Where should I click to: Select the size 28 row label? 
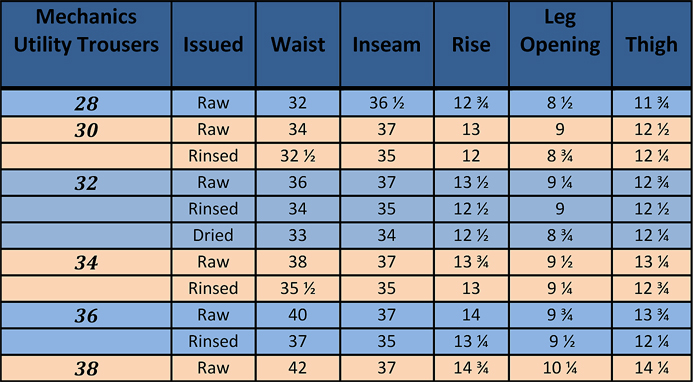86,103
